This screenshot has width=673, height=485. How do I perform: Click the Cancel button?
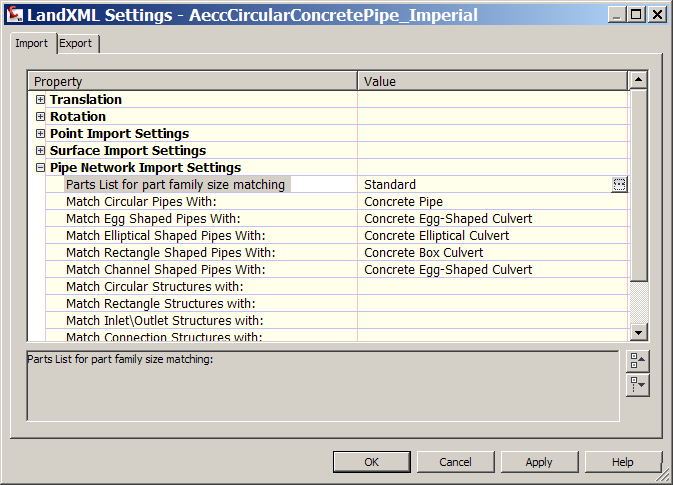tap(455, 462)
